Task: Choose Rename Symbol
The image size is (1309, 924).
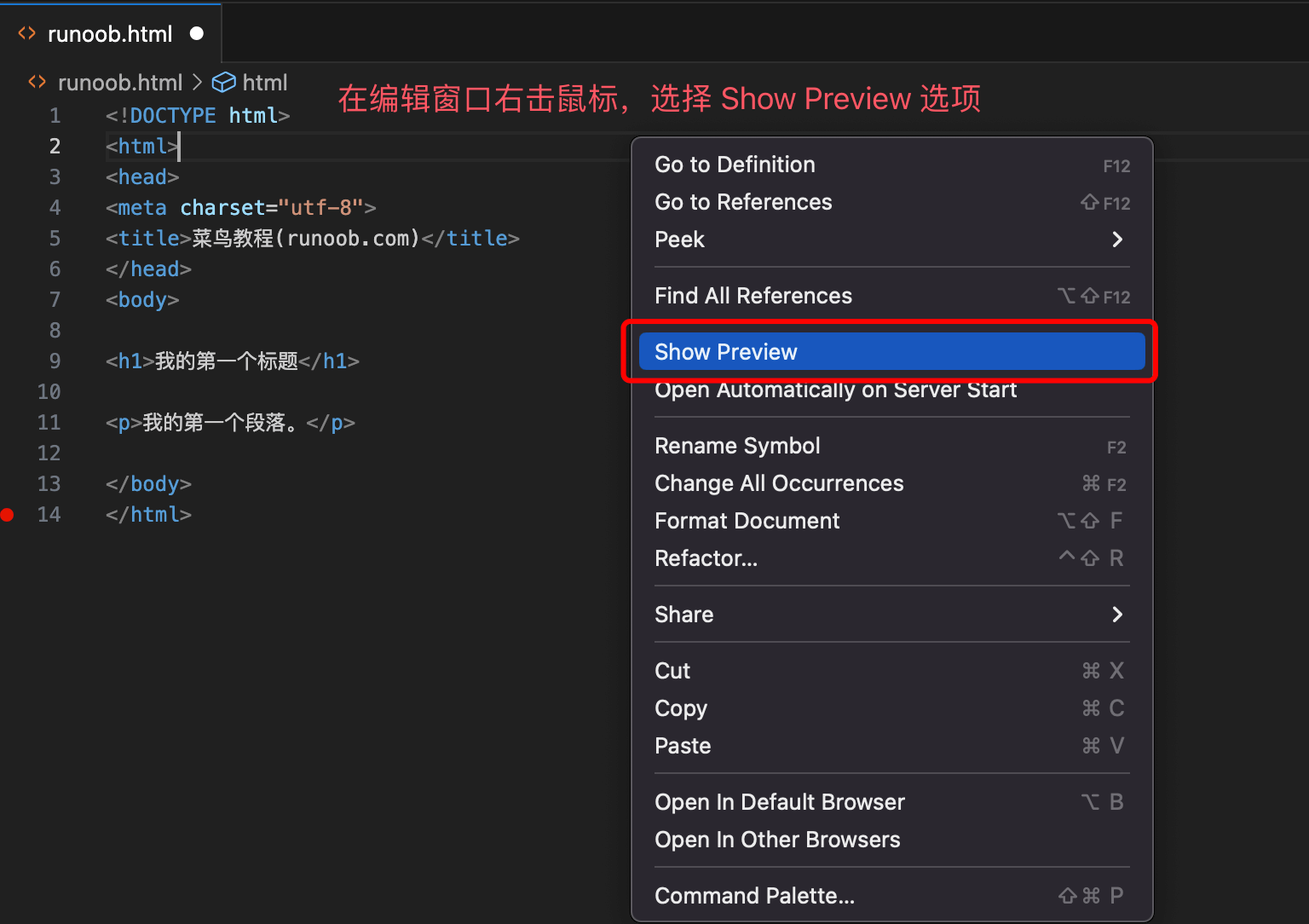Action: (x=736, y=445)
